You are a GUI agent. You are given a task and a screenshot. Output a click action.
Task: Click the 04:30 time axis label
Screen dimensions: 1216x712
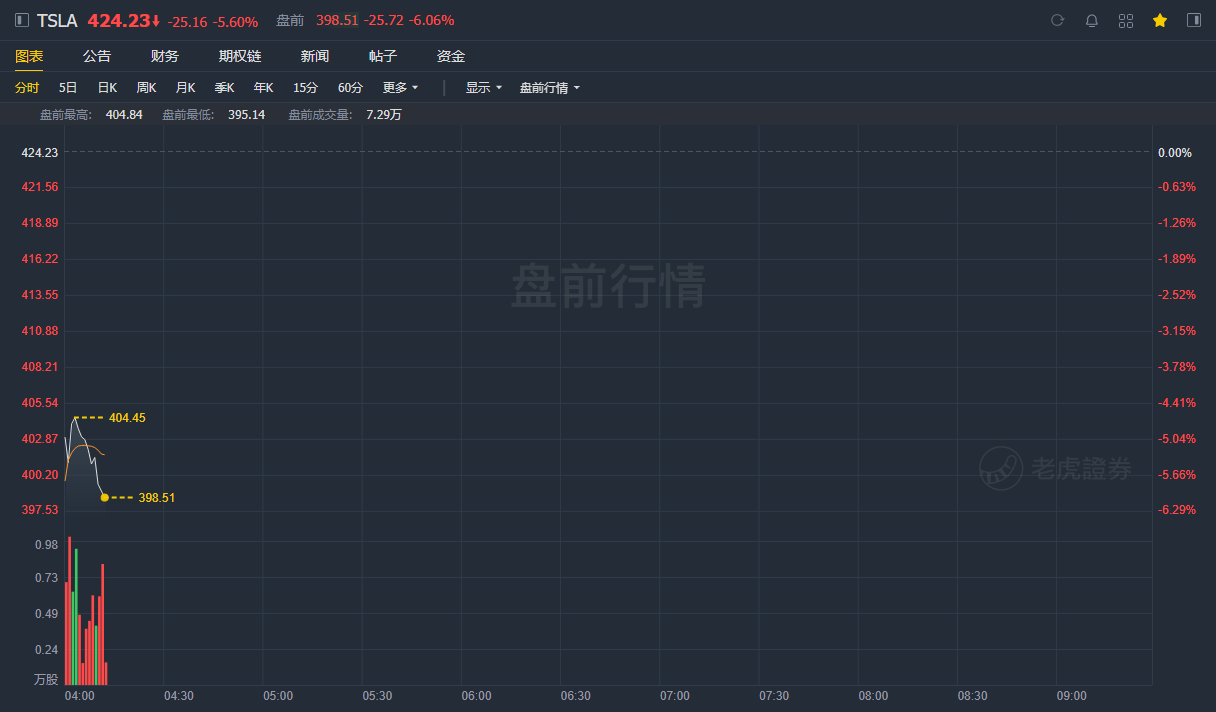[178, 696]
